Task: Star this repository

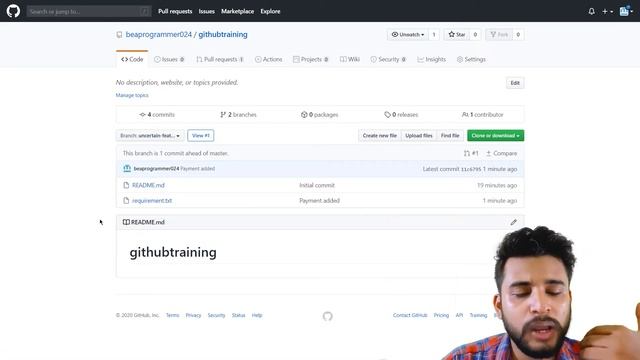Action: (x=457, y=35)
